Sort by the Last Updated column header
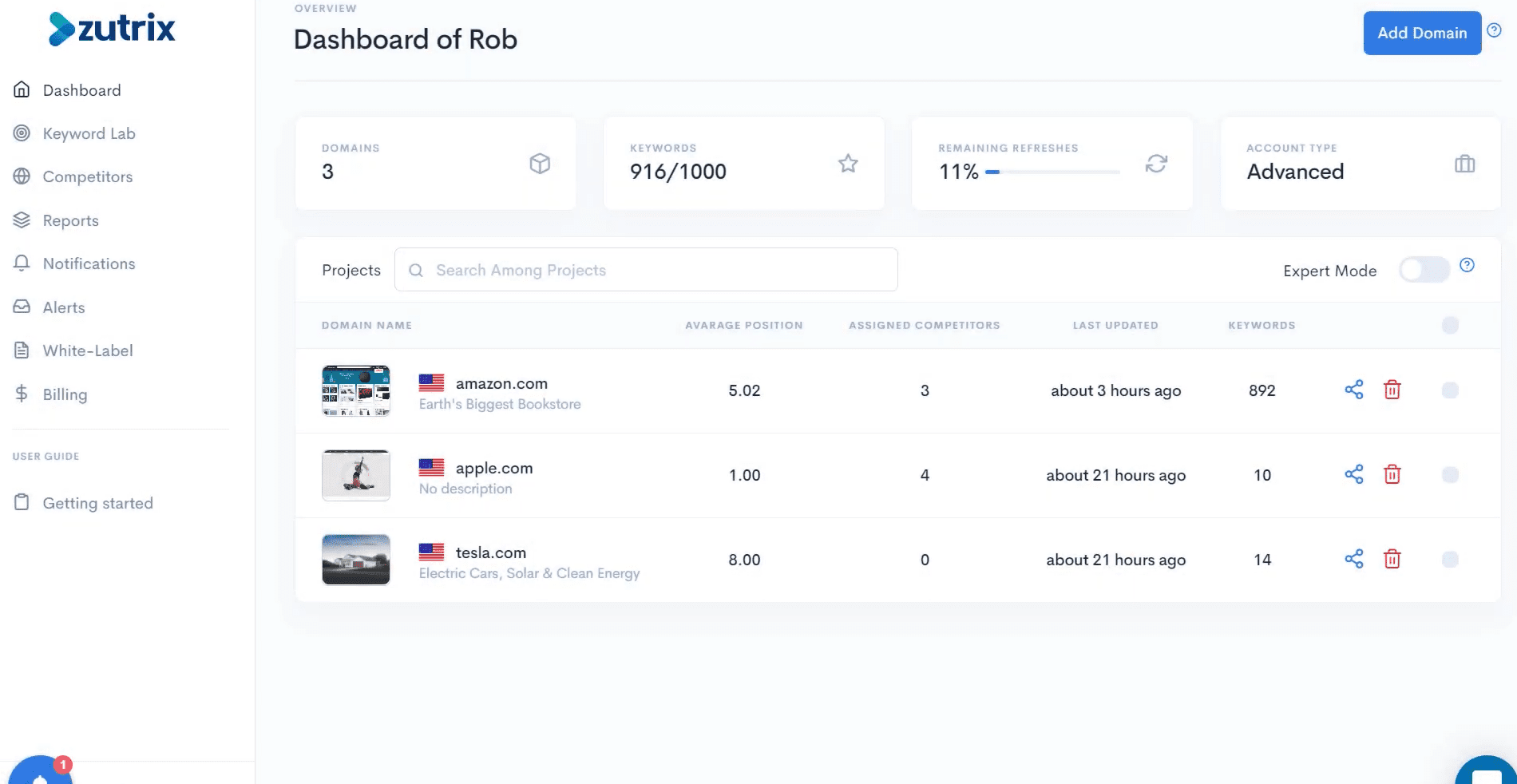The image size is (1517, 784). tap(1115, 325)
